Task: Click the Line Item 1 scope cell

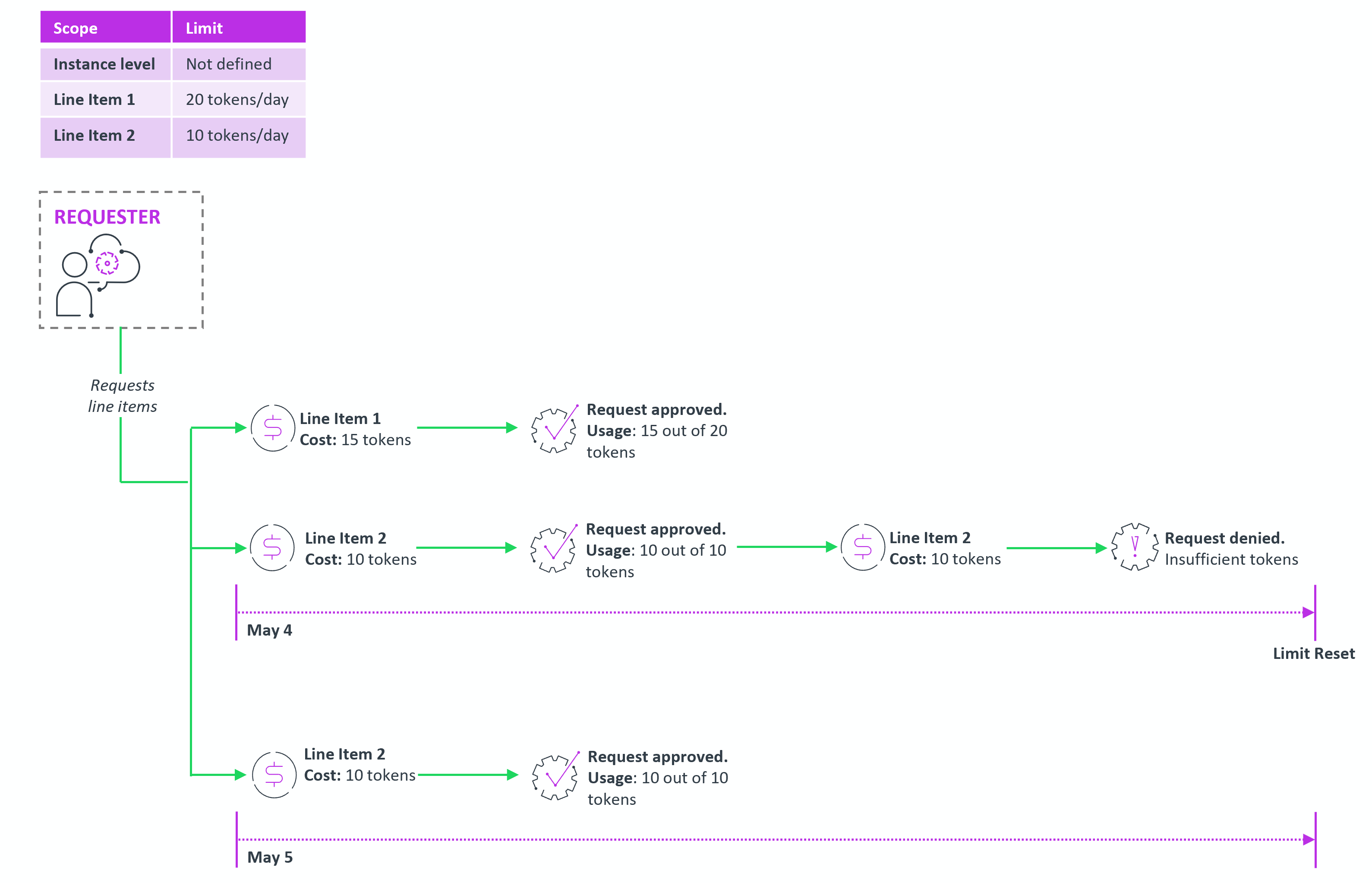Action: tap(105, 99)
